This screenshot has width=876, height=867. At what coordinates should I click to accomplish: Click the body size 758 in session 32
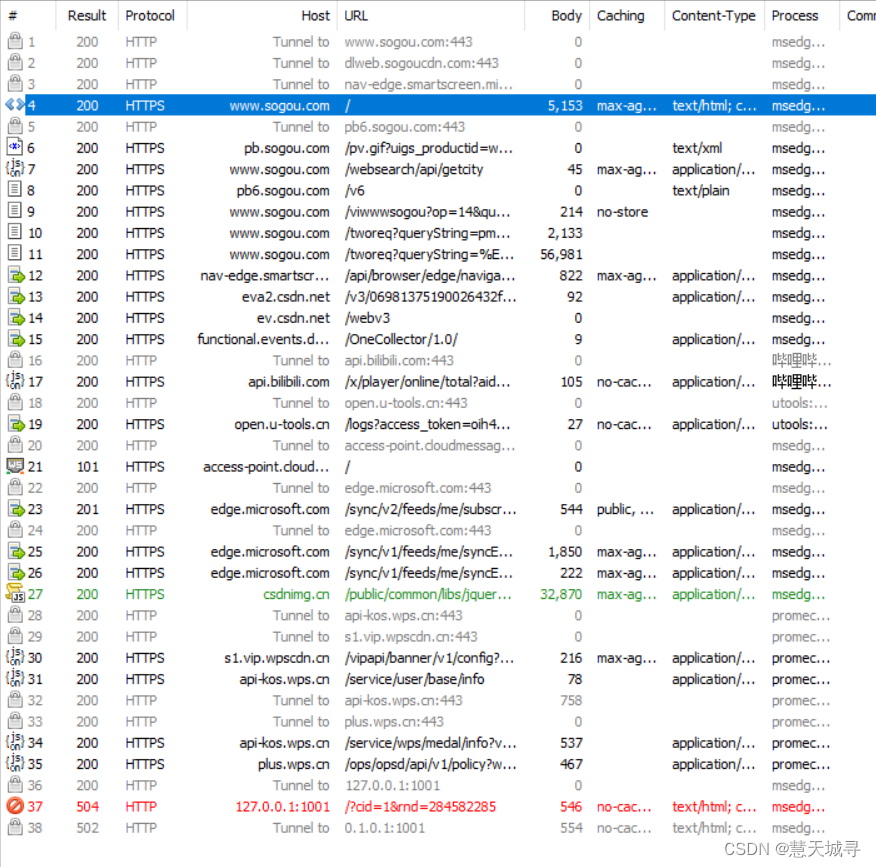pyautogui.click(x=571, y=700)
